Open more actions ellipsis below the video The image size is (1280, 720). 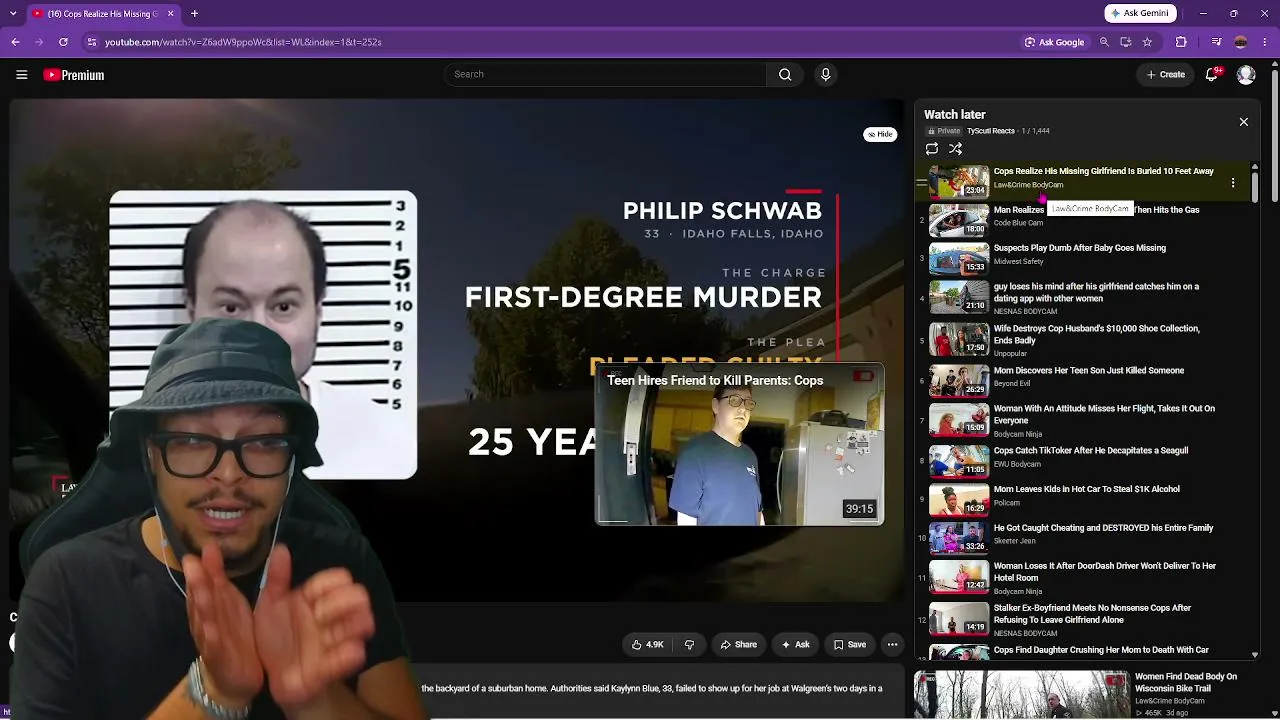893,645
